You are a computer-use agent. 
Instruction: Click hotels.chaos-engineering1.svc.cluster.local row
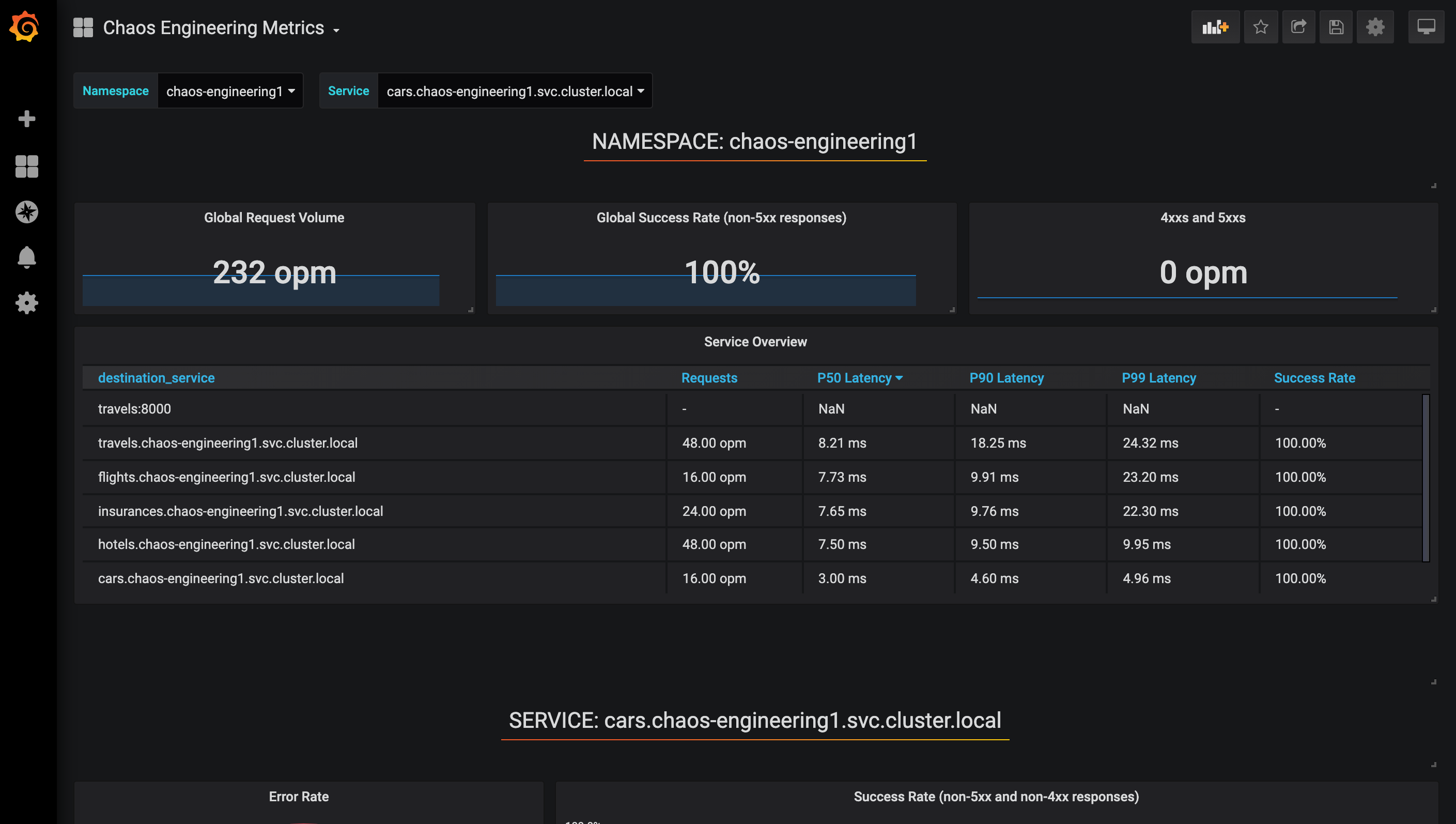coord(752,544)
